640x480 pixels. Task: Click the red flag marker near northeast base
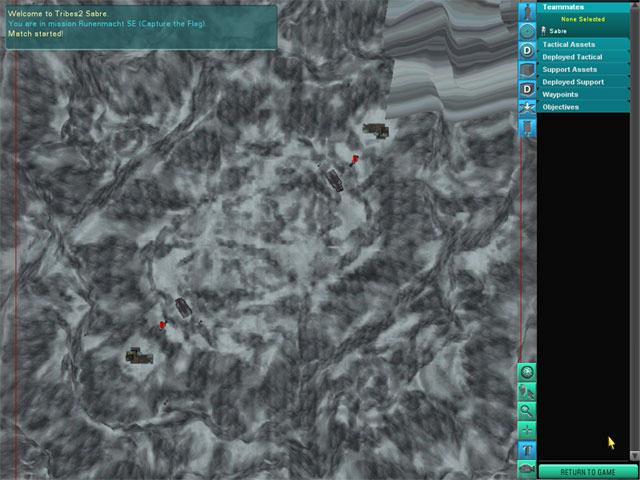click(x=355, y=159)
